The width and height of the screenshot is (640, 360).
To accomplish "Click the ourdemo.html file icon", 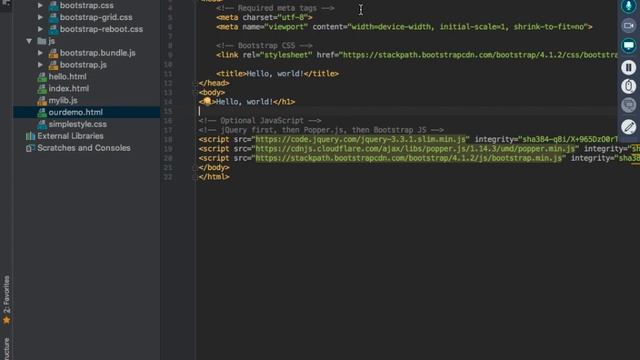I will 42,113.
